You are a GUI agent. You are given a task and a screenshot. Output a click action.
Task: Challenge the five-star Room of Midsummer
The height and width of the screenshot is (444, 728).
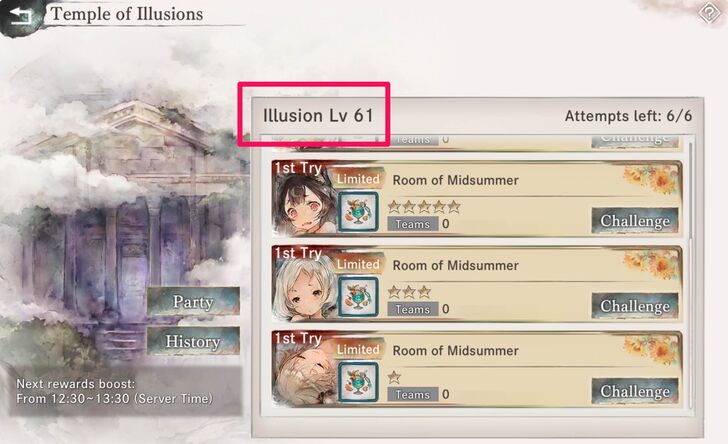click(x=635, y=221)
